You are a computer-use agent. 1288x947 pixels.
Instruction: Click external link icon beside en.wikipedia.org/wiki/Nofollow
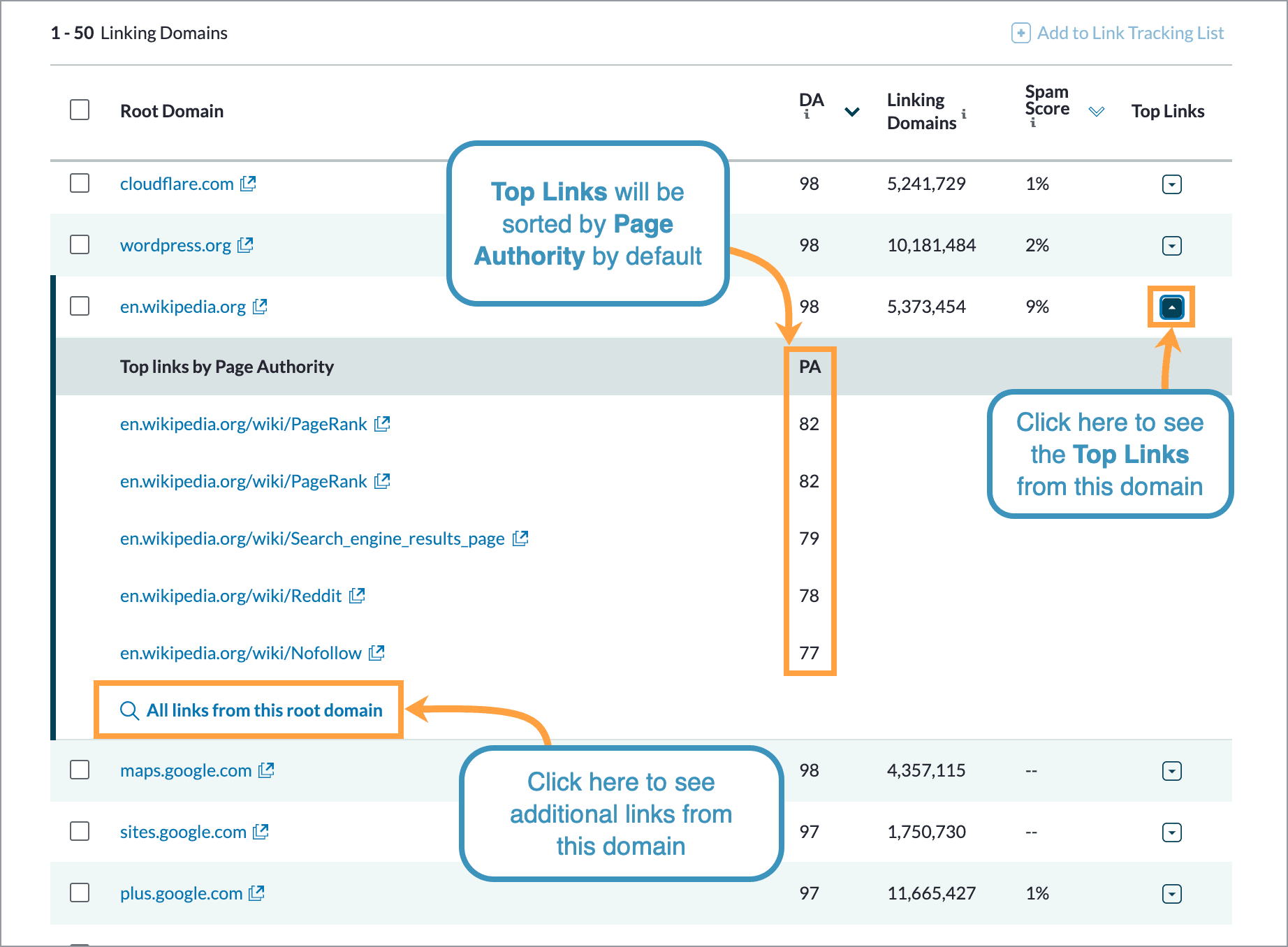click(376, 653)
